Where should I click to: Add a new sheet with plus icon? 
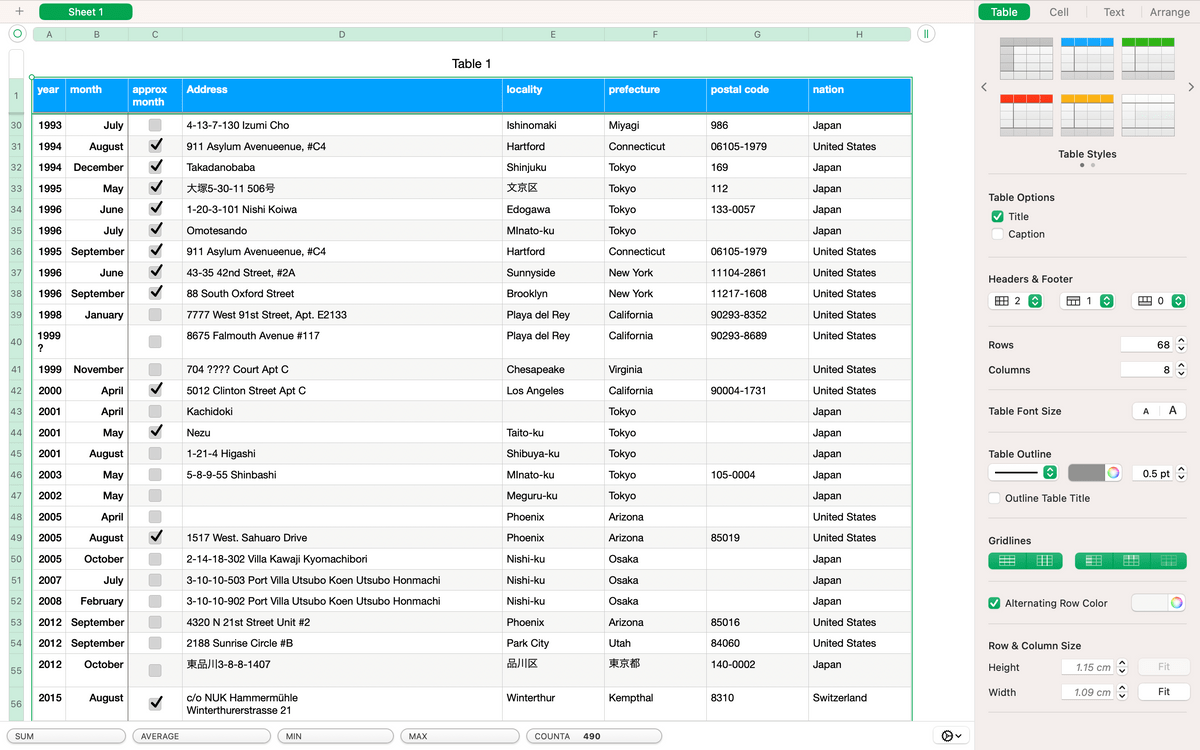[19, 12]
